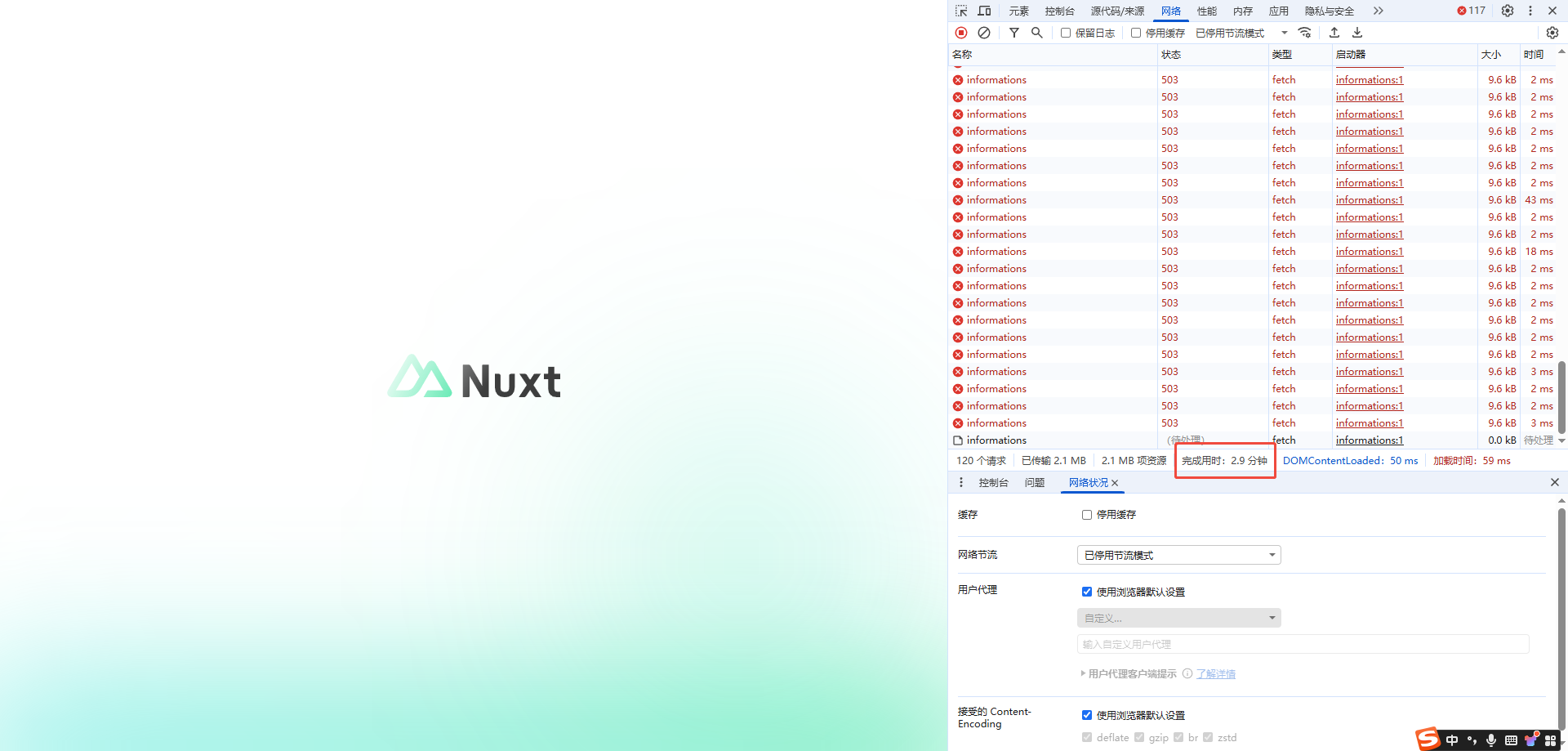The height and width of the screenshot is (751, 1568).
Task: Expand 用户代理客户端提示 section
Action: pos(1128,673)
